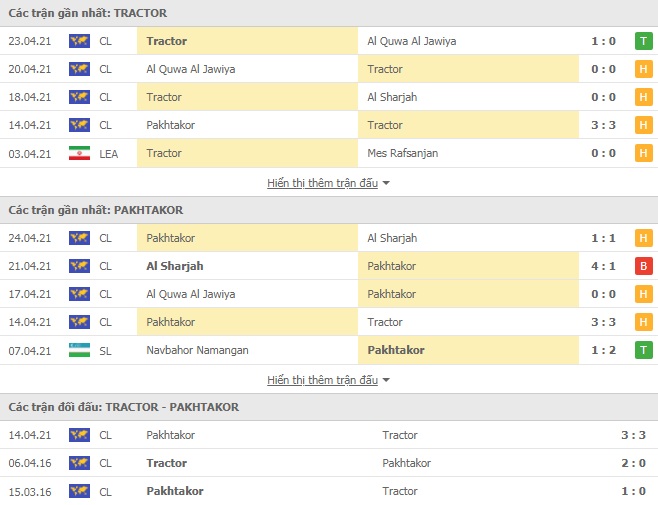Click the red B result badge for 21.04.21
The width and height of the screenshot is (658, 505).
[x=643, y=266]
